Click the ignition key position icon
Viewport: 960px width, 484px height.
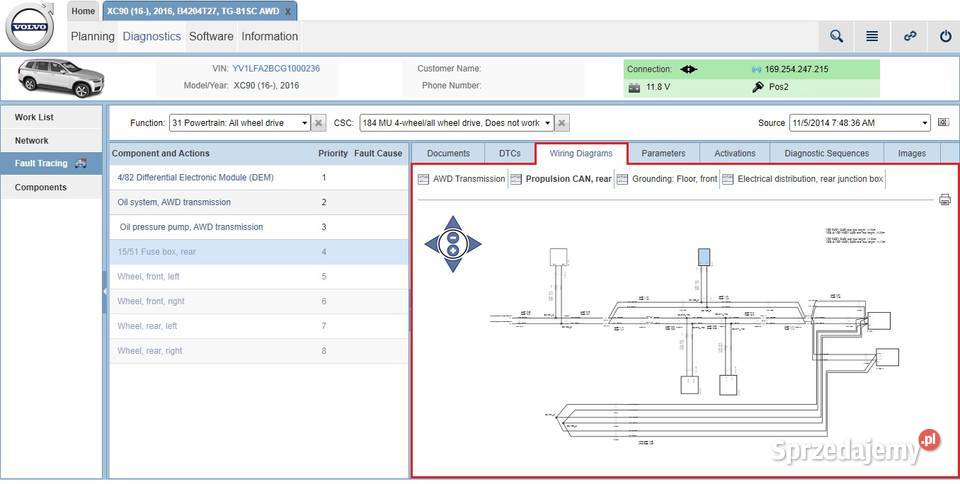[x=758, y=87]
